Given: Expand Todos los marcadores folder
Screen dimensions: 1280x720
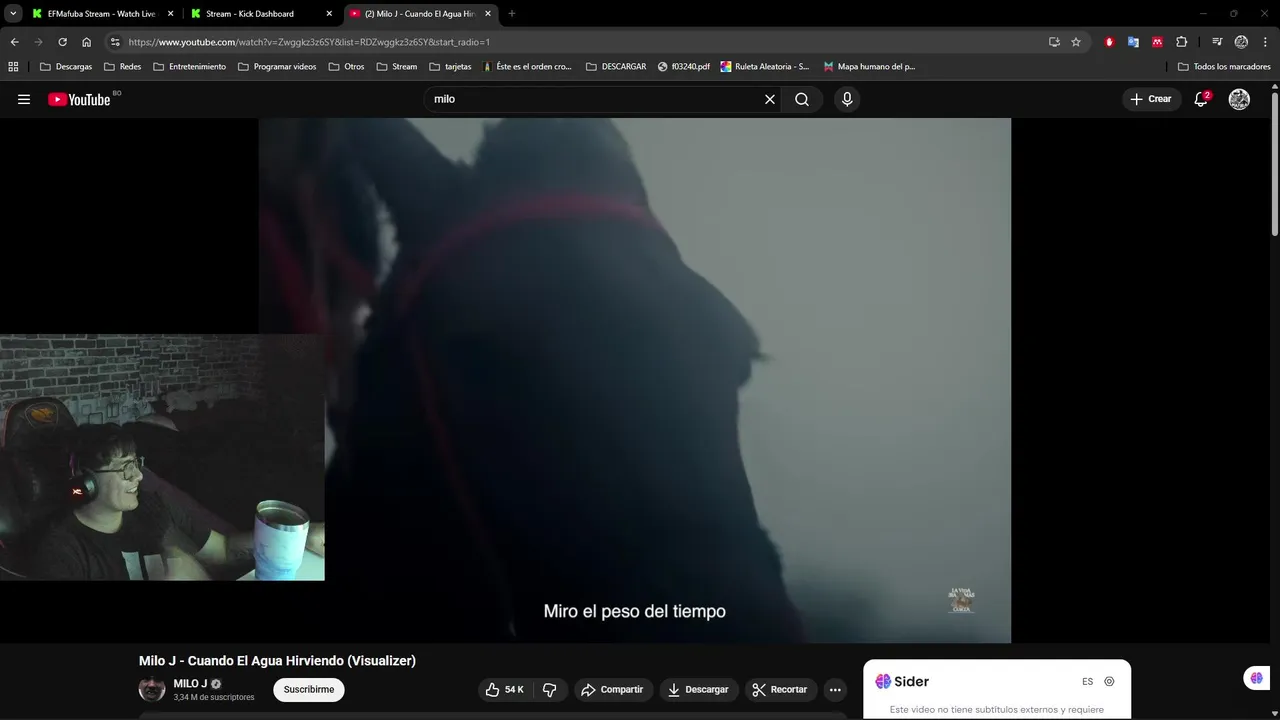Looking at the screenshot, I should (x=1224, y=67).
